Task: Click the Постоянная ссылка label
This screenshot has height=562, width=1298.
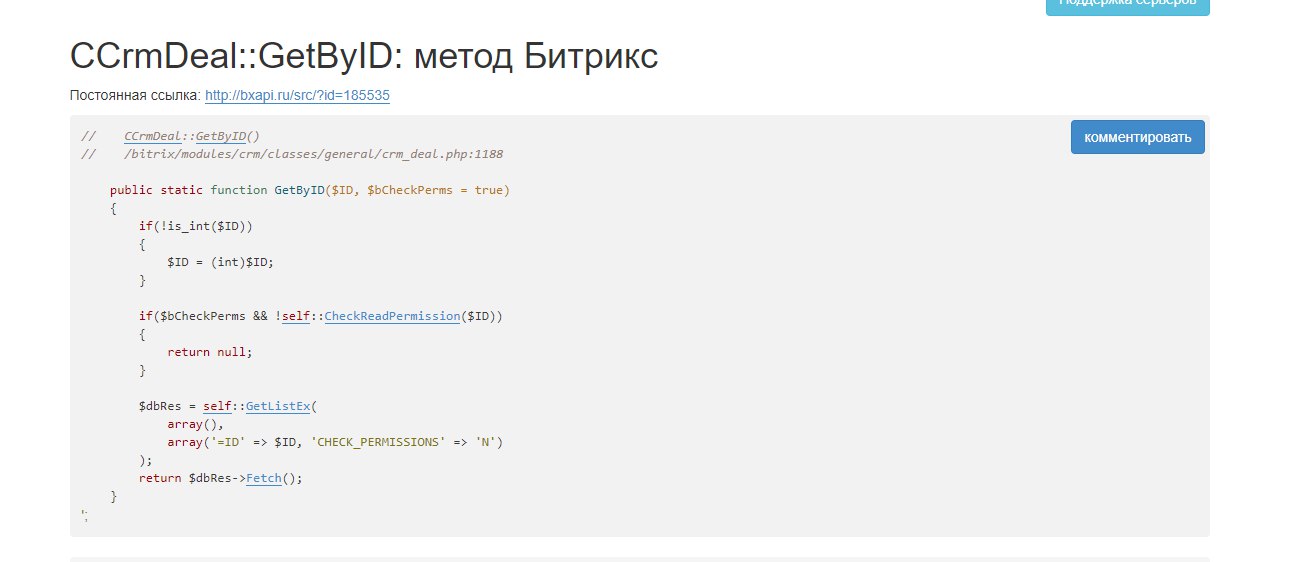Action: (134, 96)
